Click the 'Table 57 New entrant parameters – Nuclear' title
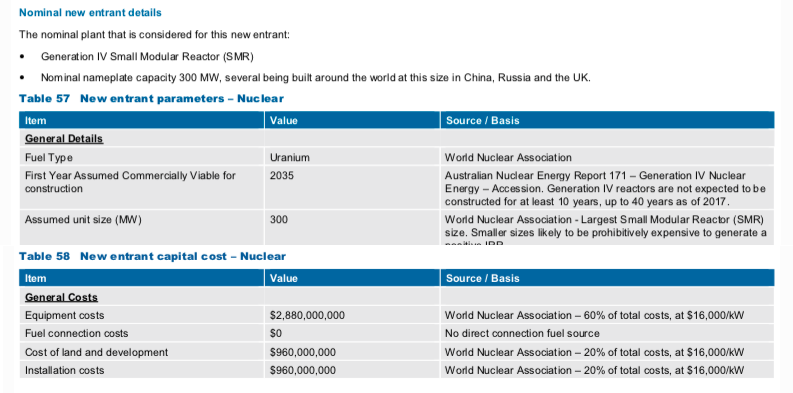The width and height of the screenshot is (793, 393). click(151, 99)
